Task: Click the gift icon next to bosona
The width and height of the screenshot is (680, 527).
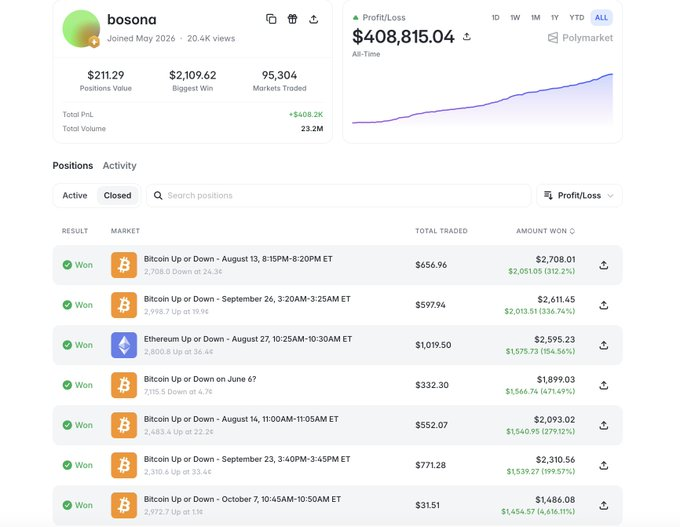Action: pos(292,19)
